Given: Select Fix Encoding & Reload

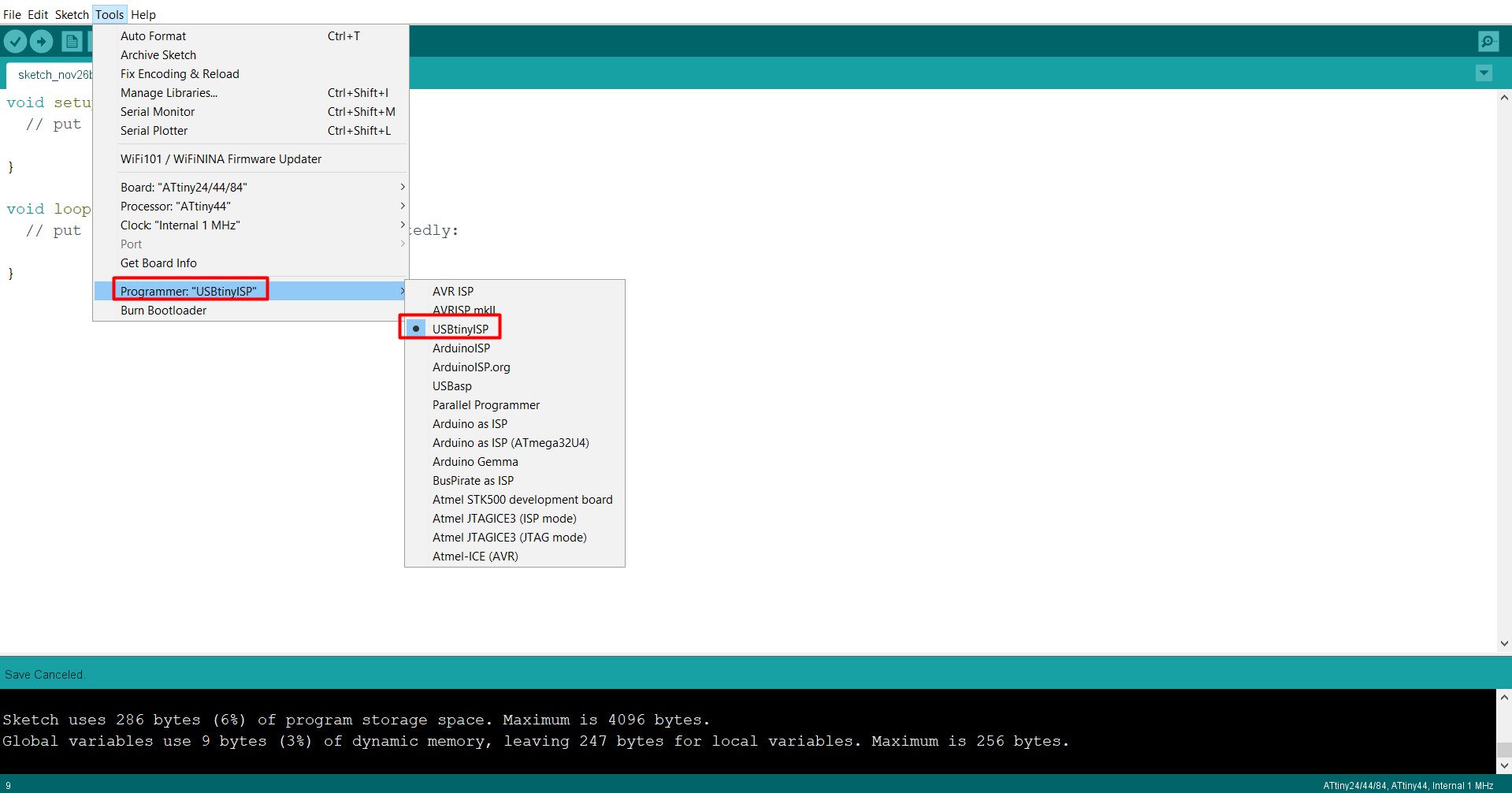Looking at the screenshot, I should 251,74.
